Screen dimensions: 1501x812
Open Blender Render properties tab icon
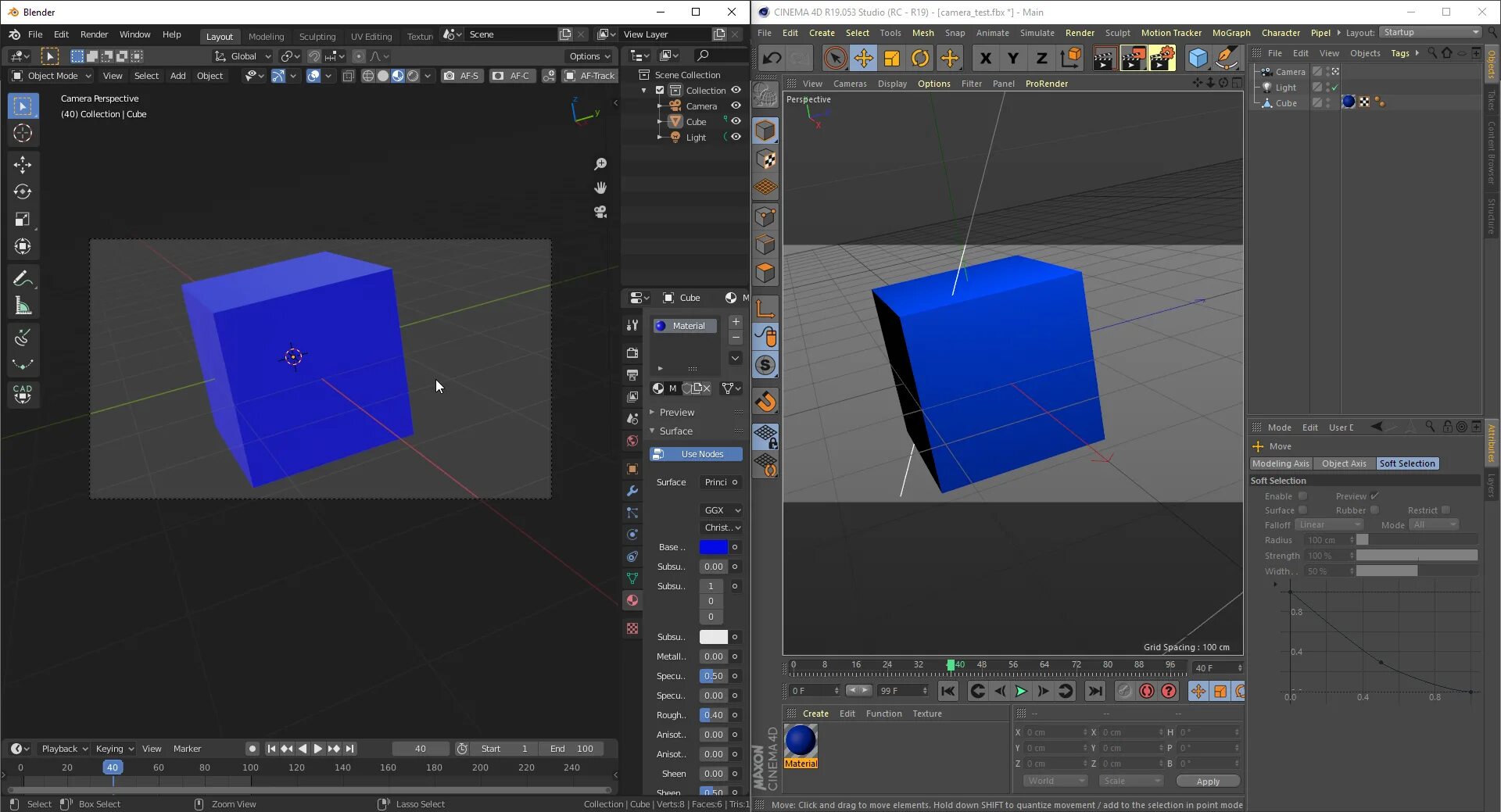632,353
